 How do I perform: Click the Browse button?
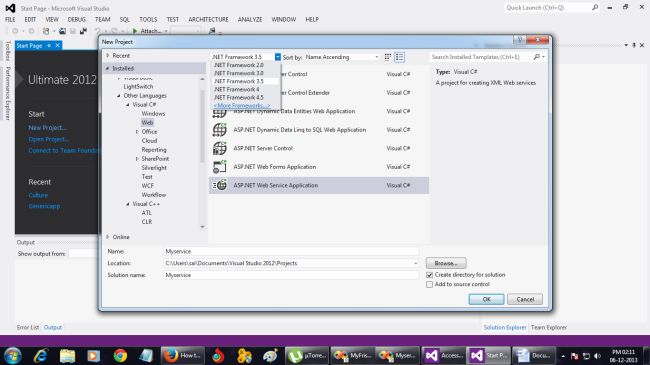pos(446,263)
